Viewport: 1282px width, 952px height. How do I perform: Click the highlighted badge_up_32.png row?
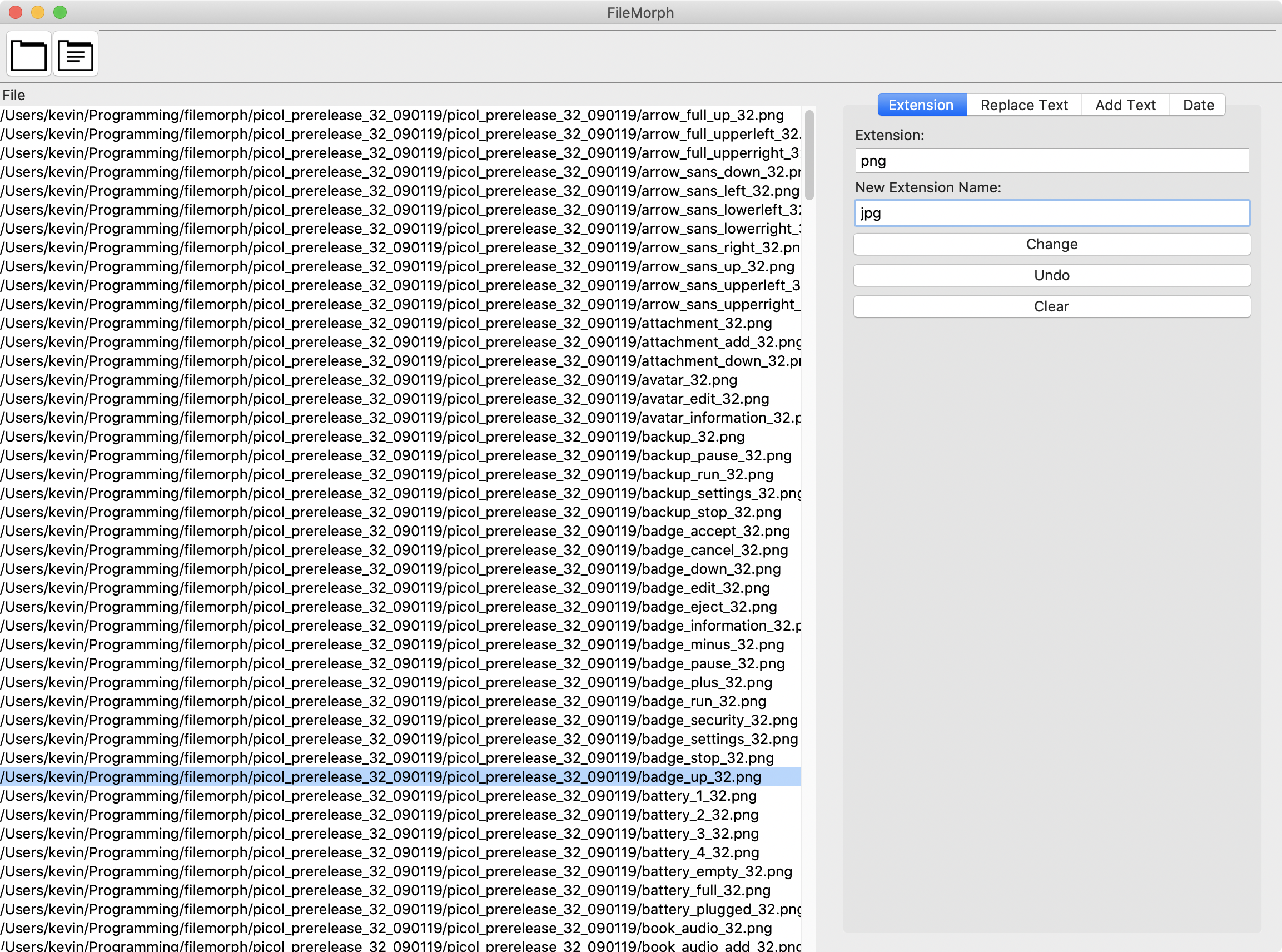click(400, 777)
